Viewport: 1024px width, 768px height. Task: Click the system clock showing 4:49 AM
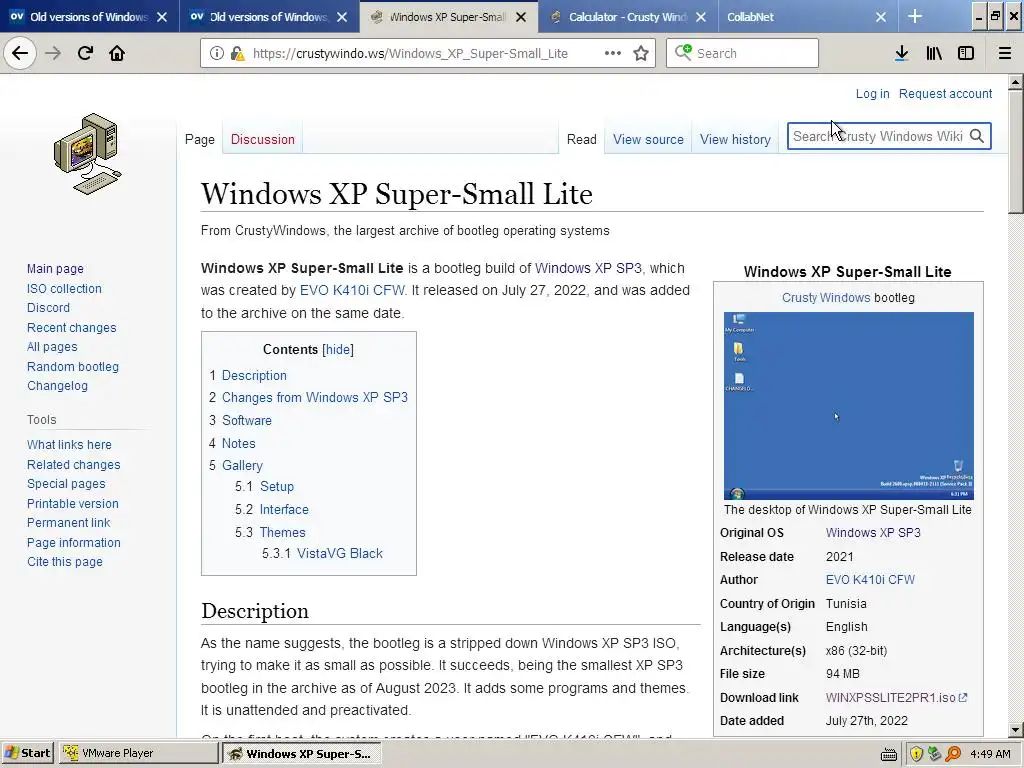990,754
